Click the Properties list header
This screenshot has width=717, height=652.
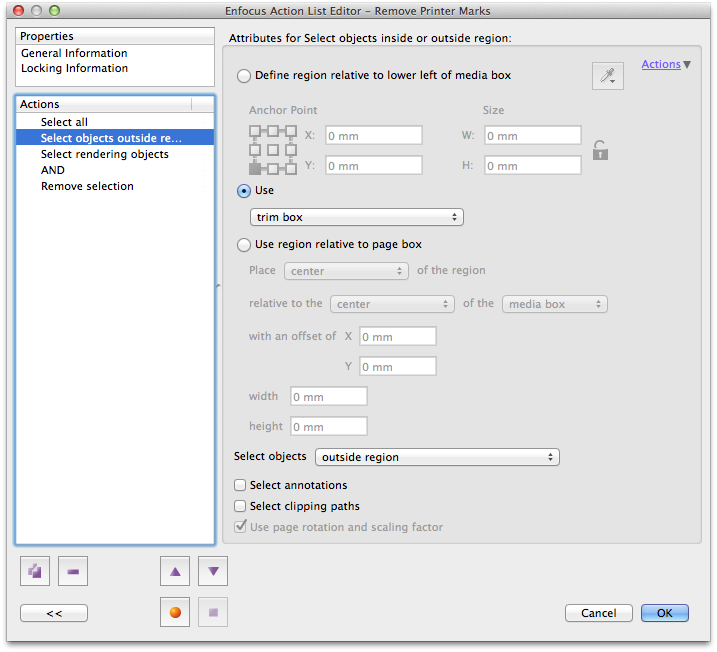coord(115,36)
